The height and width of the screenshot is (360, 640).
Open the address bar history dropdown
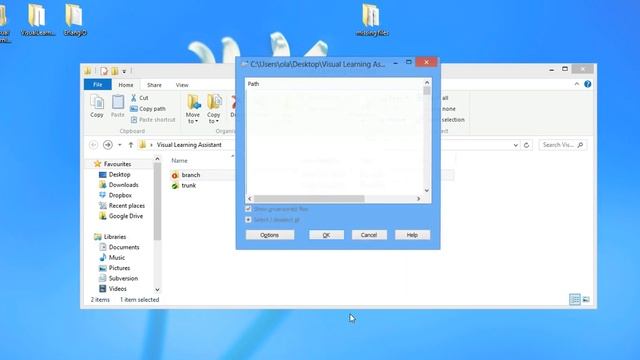click(x=516, y=145)
